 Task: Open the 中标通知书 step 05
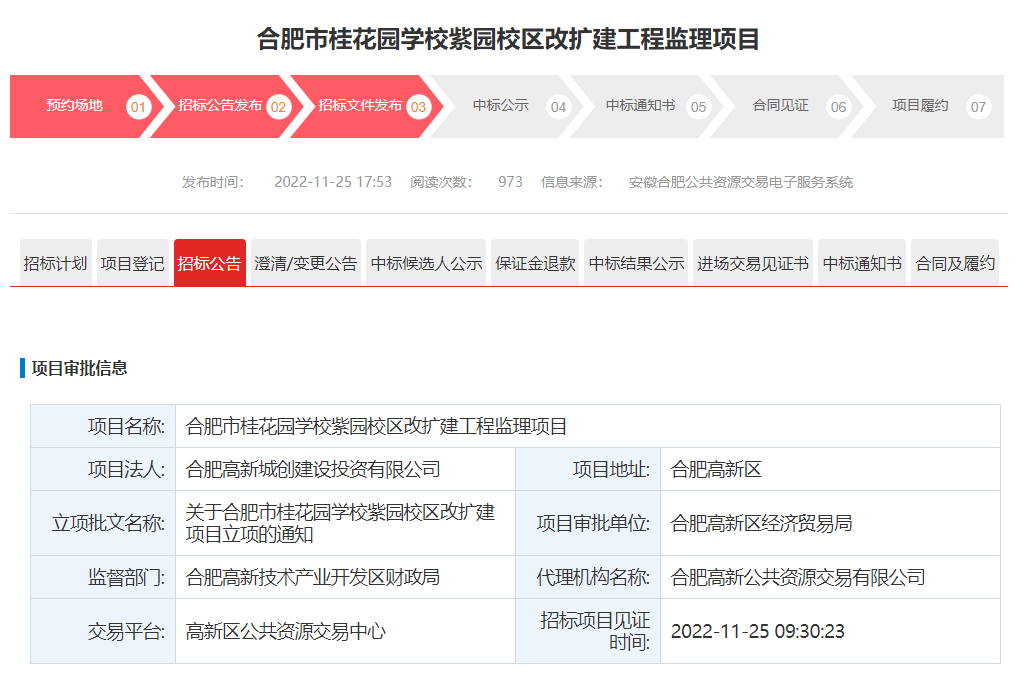tap(645, 106)
